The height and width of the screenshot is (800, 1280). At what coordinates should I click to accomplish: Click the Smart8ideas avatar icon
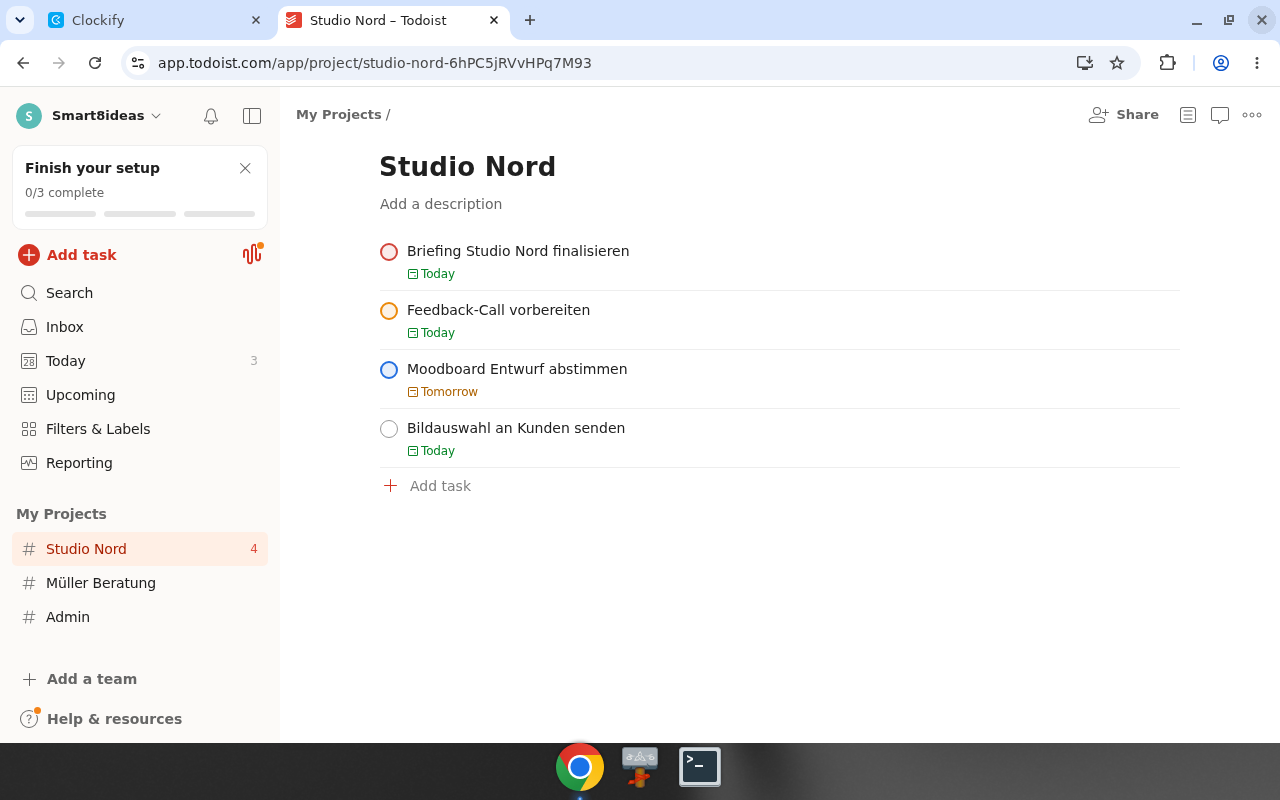tap(29, 116)
